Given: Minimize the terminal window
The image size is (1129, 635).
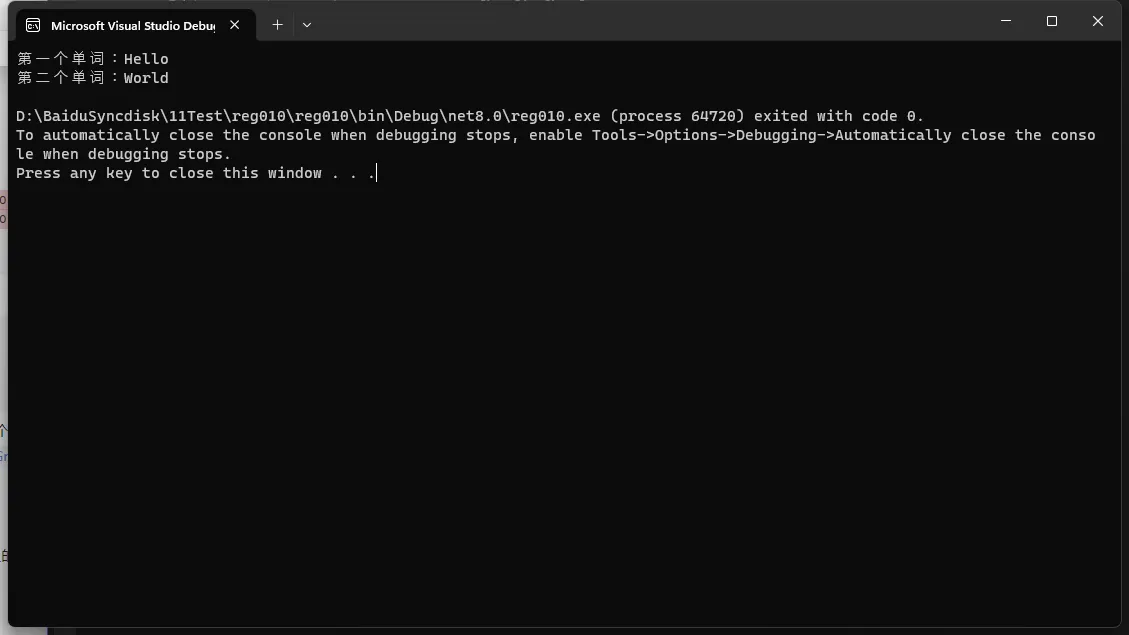Looking at the screenshot, I should point(1006,21).
